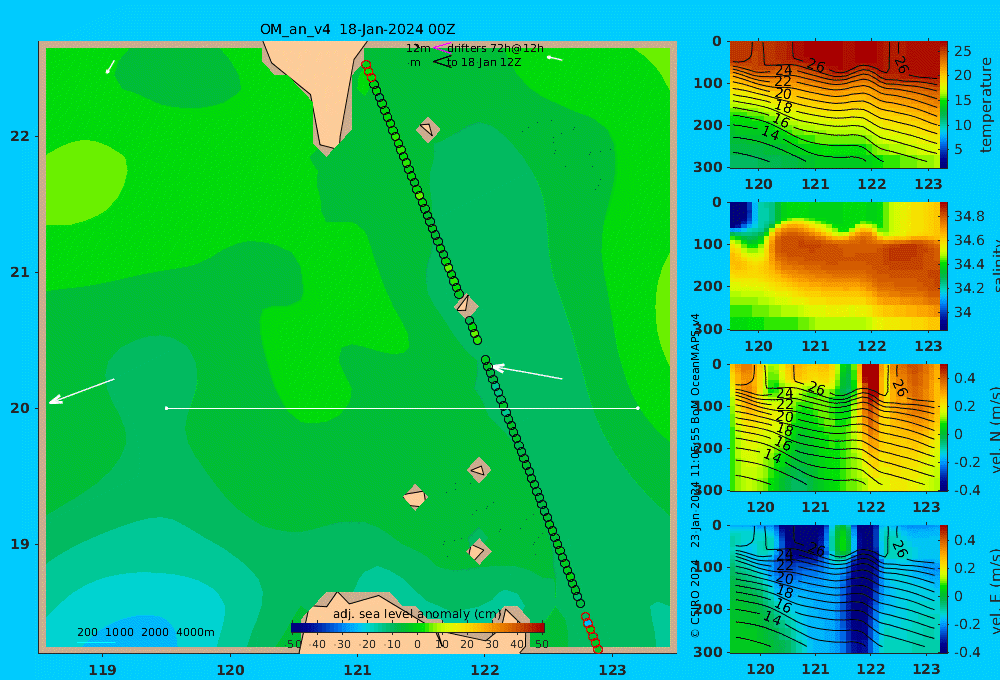This screenshot has width=1000, height=680.
Task: Click the 0 tick on sea level color bar
Action: (x=417, y=644)
